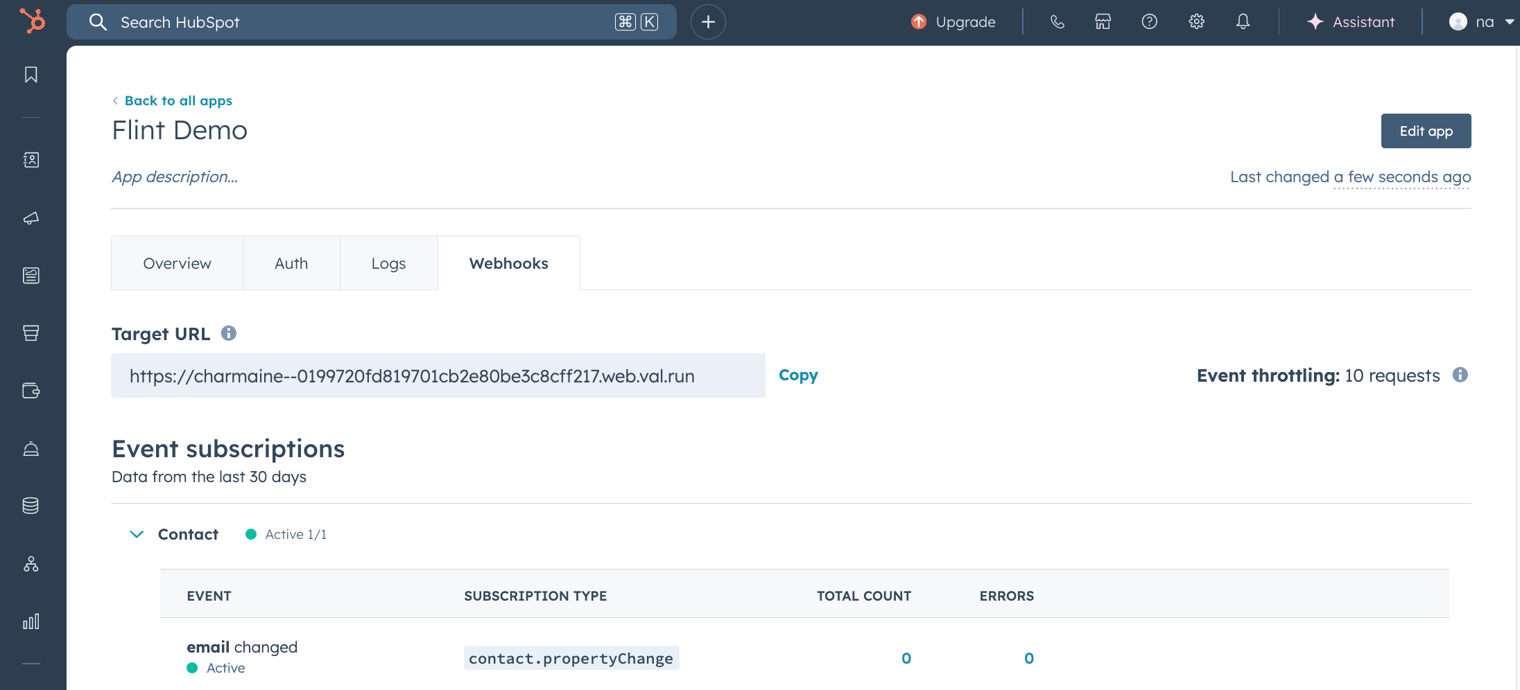Open the Commerce wallet sidebar icon

pyautogui.click(x=31, y=391)
